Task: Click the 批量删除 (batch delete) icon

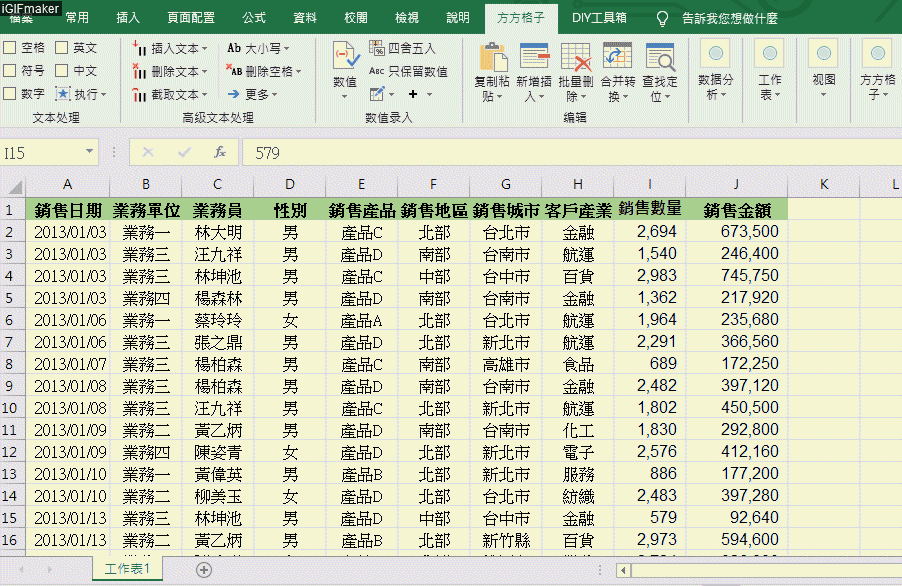Action: [x=575, y=59]
